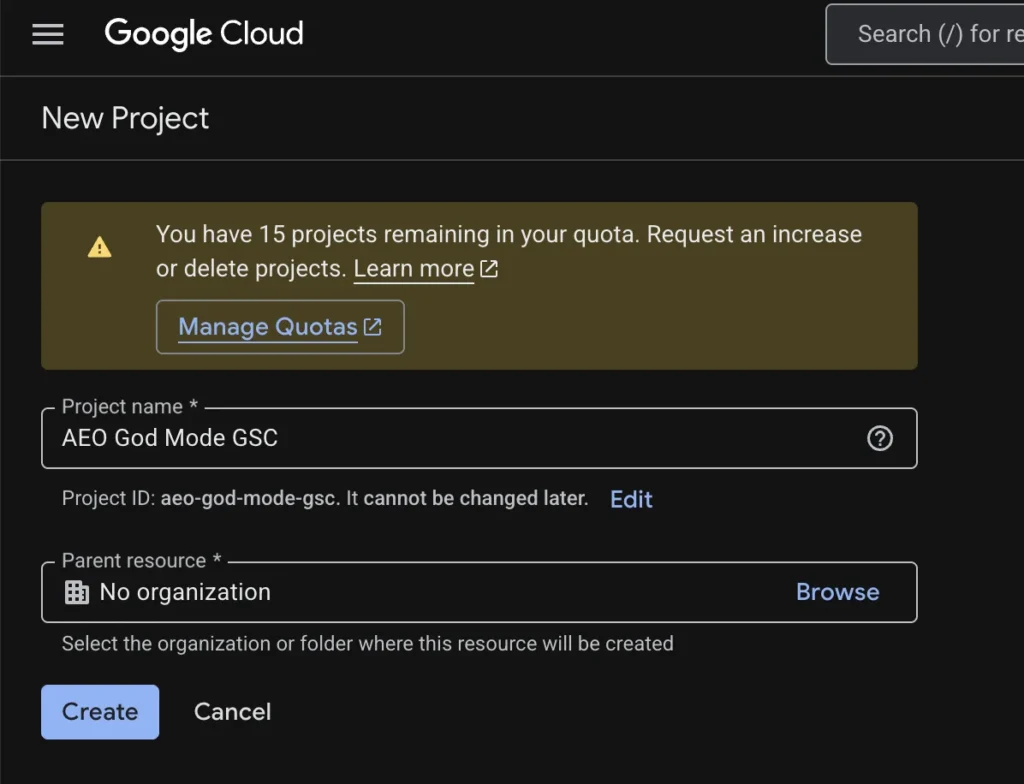Viewport: 1024px width, 784px height.
Task: Click external-link icon beside Learn more
Action: point(489,269)
